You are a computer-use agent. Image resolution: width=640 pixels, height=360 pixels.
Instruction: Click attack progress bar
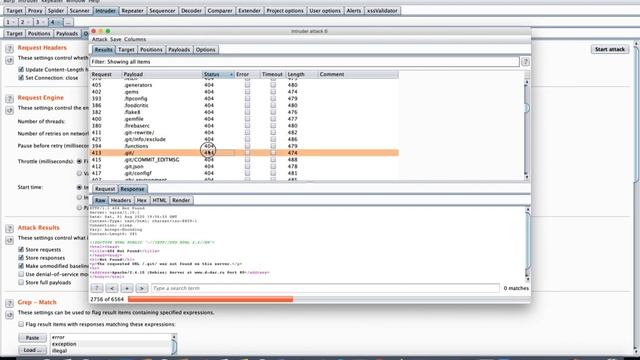pyautogui.click(x=328, y=299)
